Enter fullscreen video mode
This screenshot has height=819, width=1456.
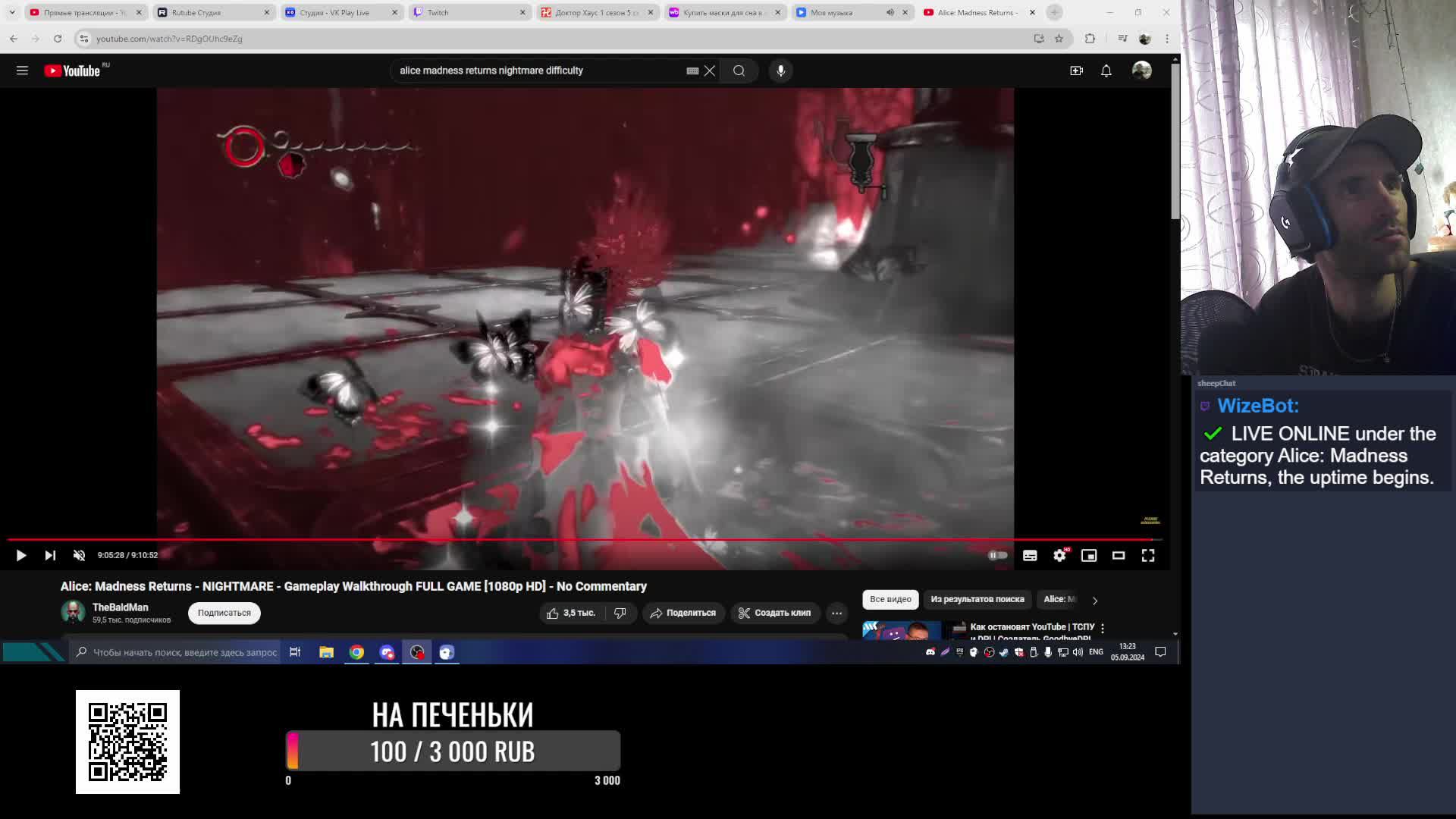[1148, 556]
